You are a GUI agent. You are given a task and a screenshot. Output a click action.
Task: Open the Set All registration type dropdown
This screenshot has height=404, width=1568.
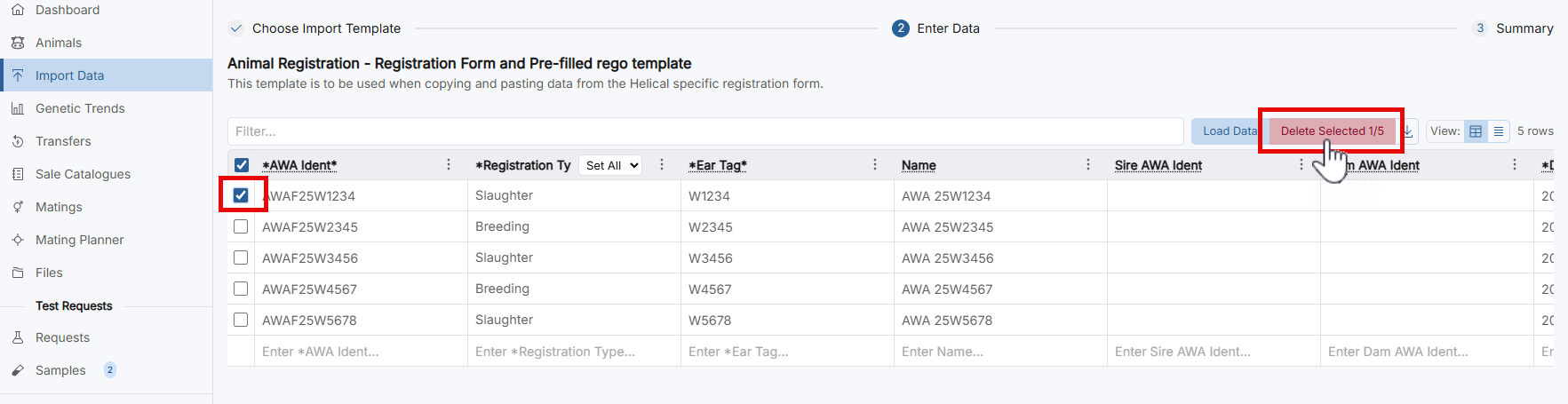[611, 165]
